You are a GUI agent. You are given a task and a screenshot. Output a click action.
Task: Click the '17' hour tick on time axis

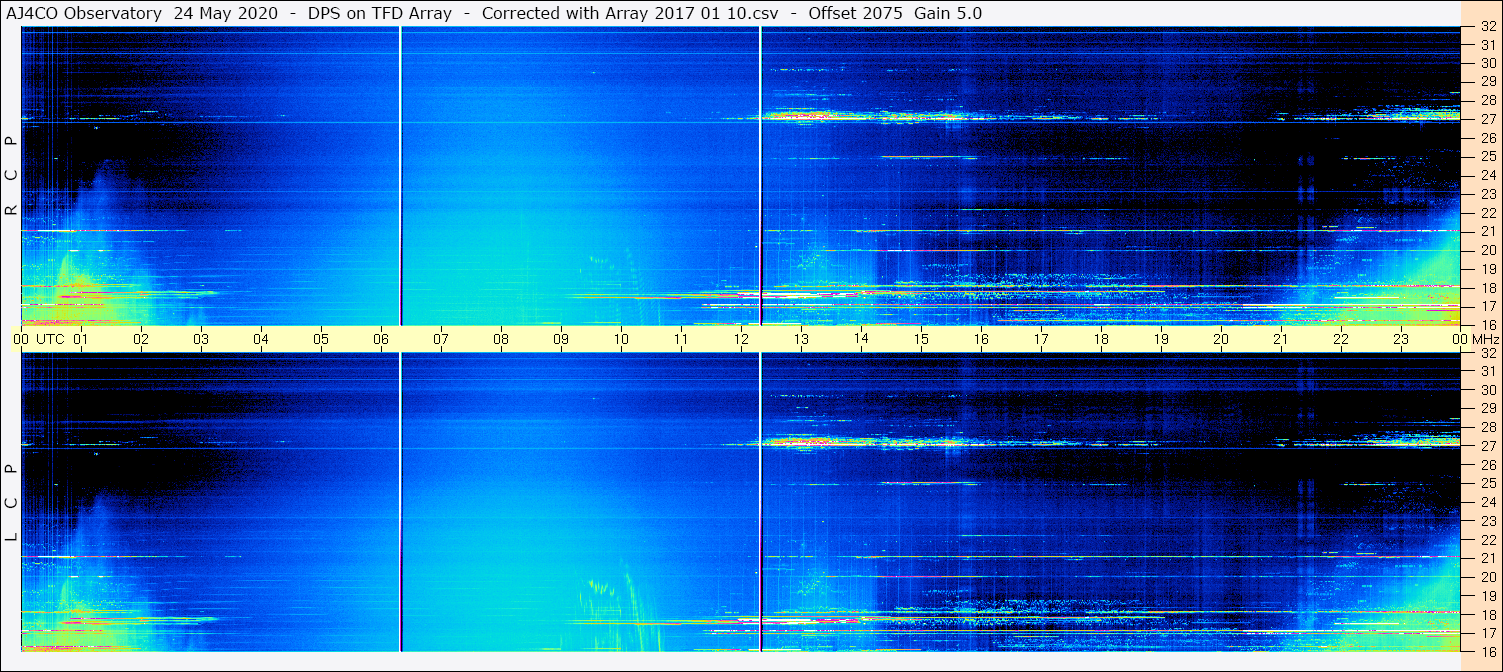coord(1041,339)
